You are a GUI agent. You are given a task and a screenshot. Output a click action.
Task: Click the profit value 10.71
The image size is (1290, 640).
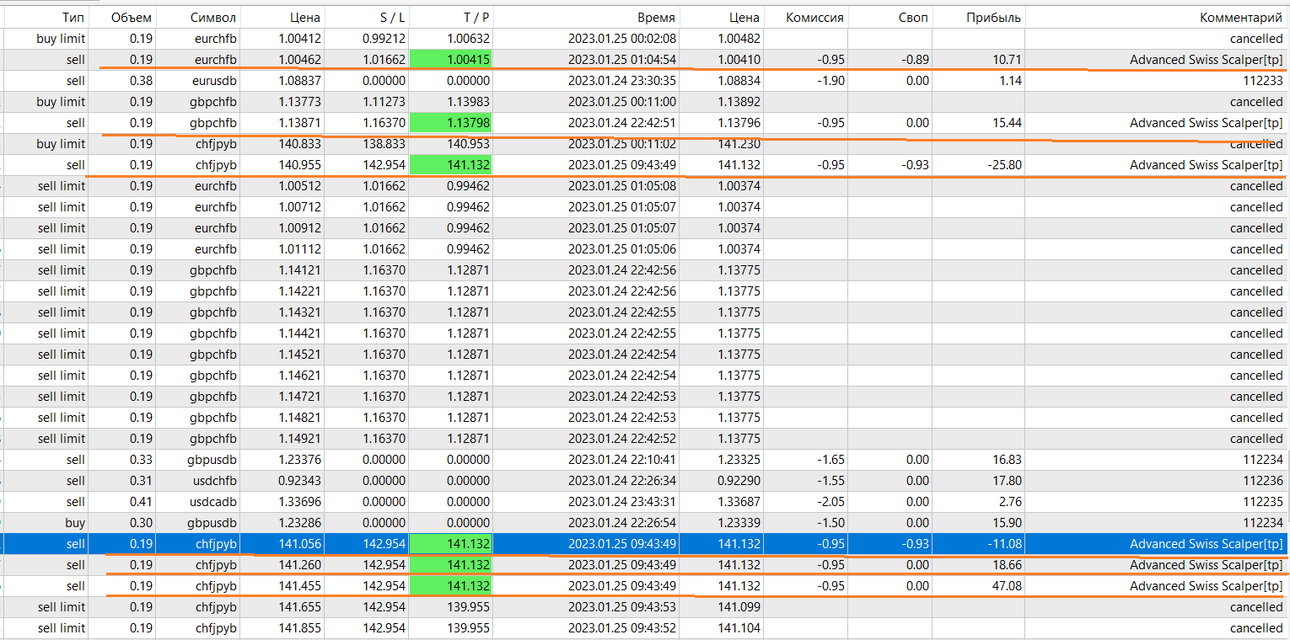tap(1007, 60)
